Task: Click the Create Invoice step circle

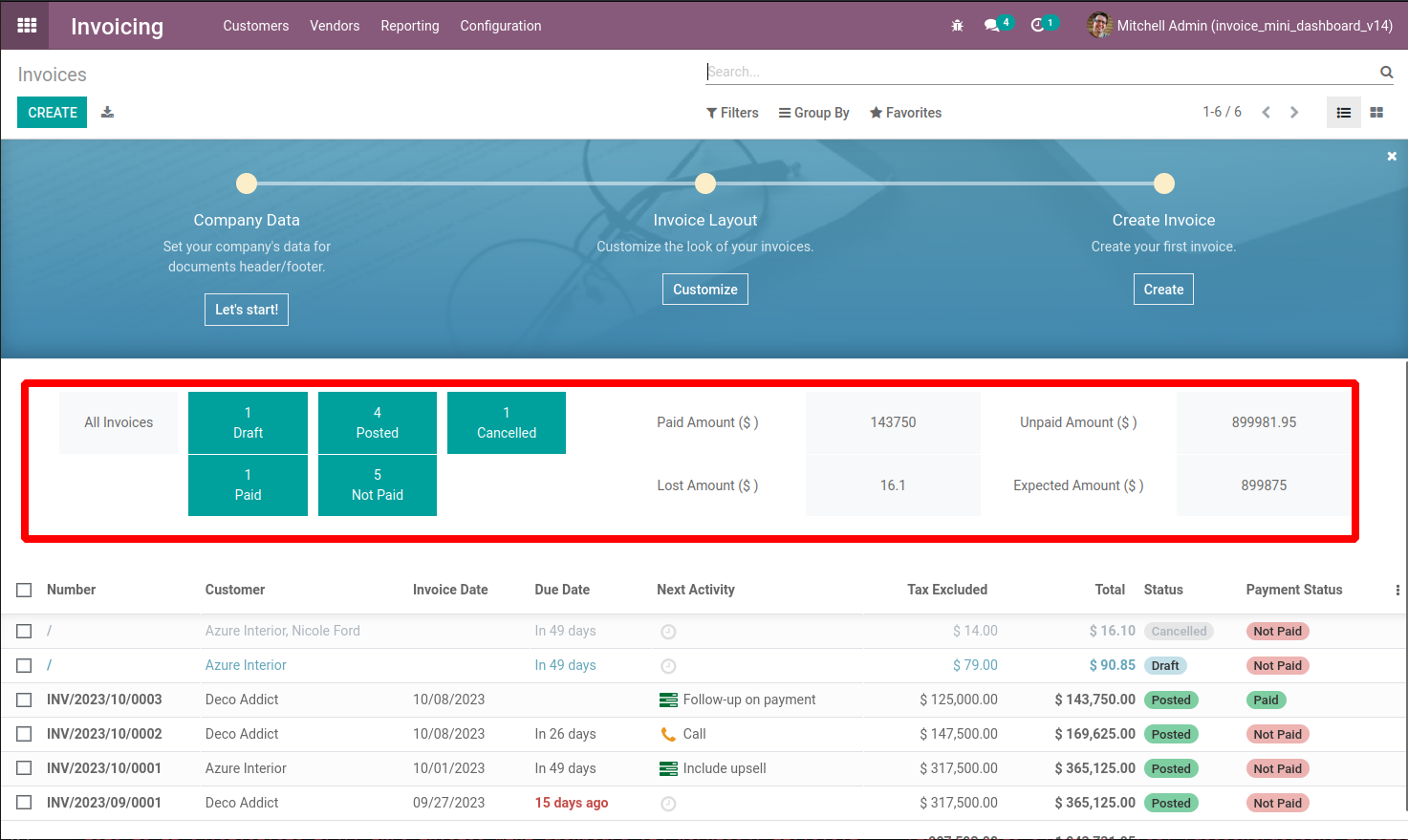Action: pyautogui.click(x=1164, y=183)
